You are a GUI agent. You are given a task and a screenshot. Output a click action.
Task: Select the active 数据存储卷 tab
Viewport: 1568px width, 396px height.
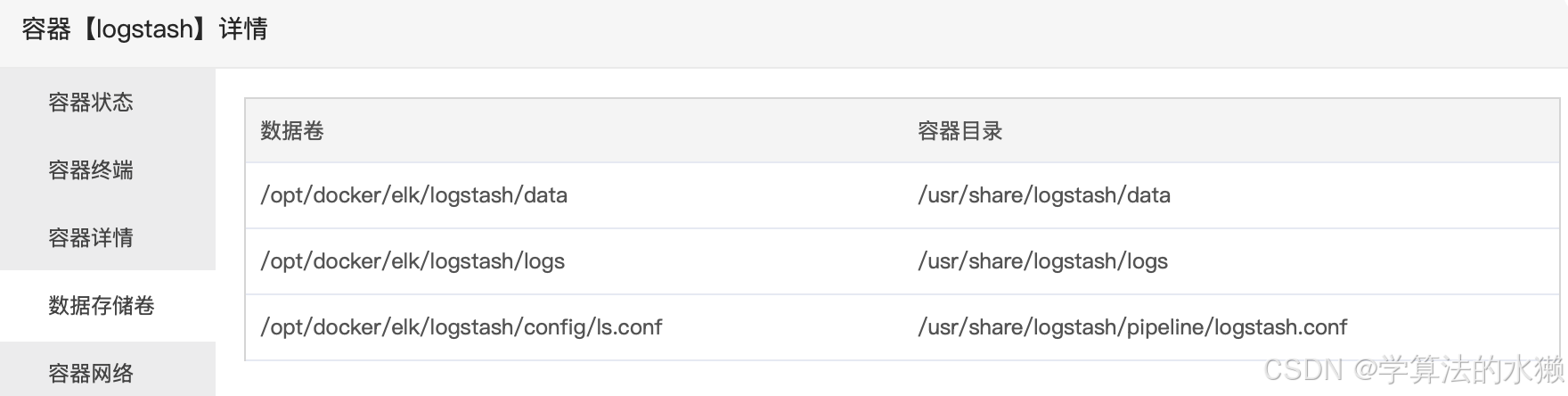tap(102, 306)
